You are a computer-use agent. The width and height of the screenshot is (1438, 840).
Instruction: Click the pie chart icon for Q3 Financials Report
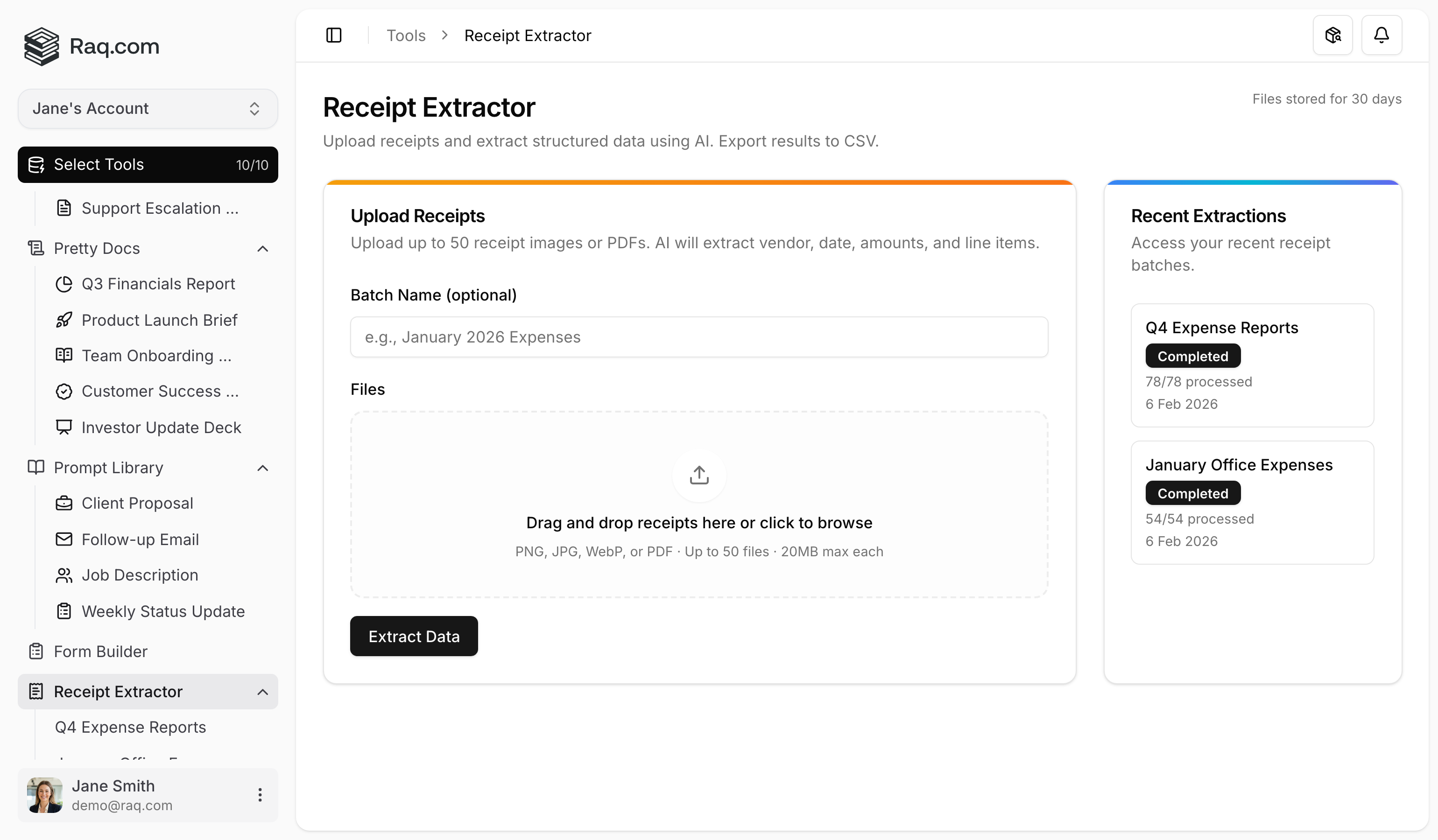(64, 284)
